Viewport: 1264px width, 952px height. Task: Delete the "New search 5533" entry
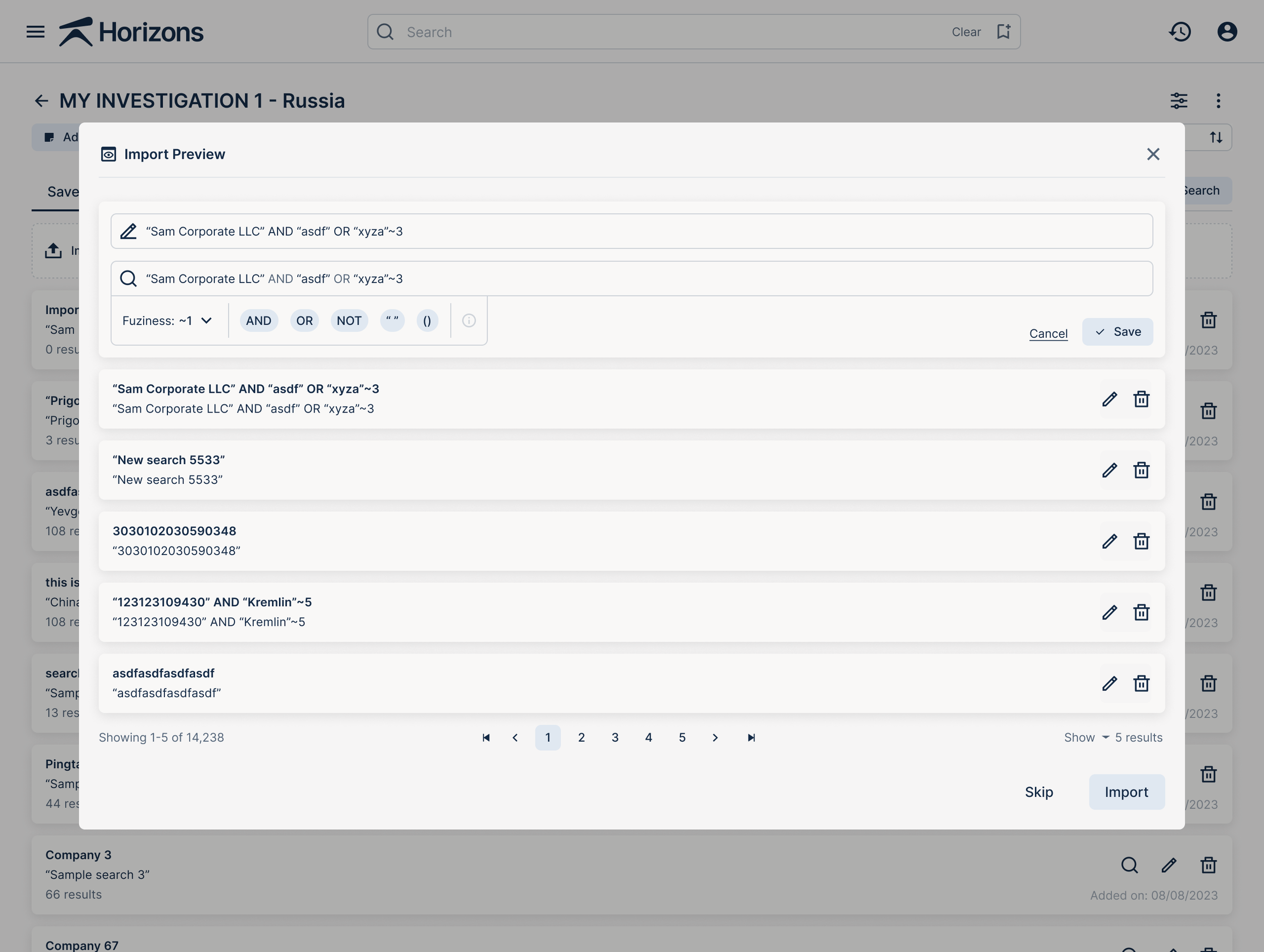[1141, 470]
